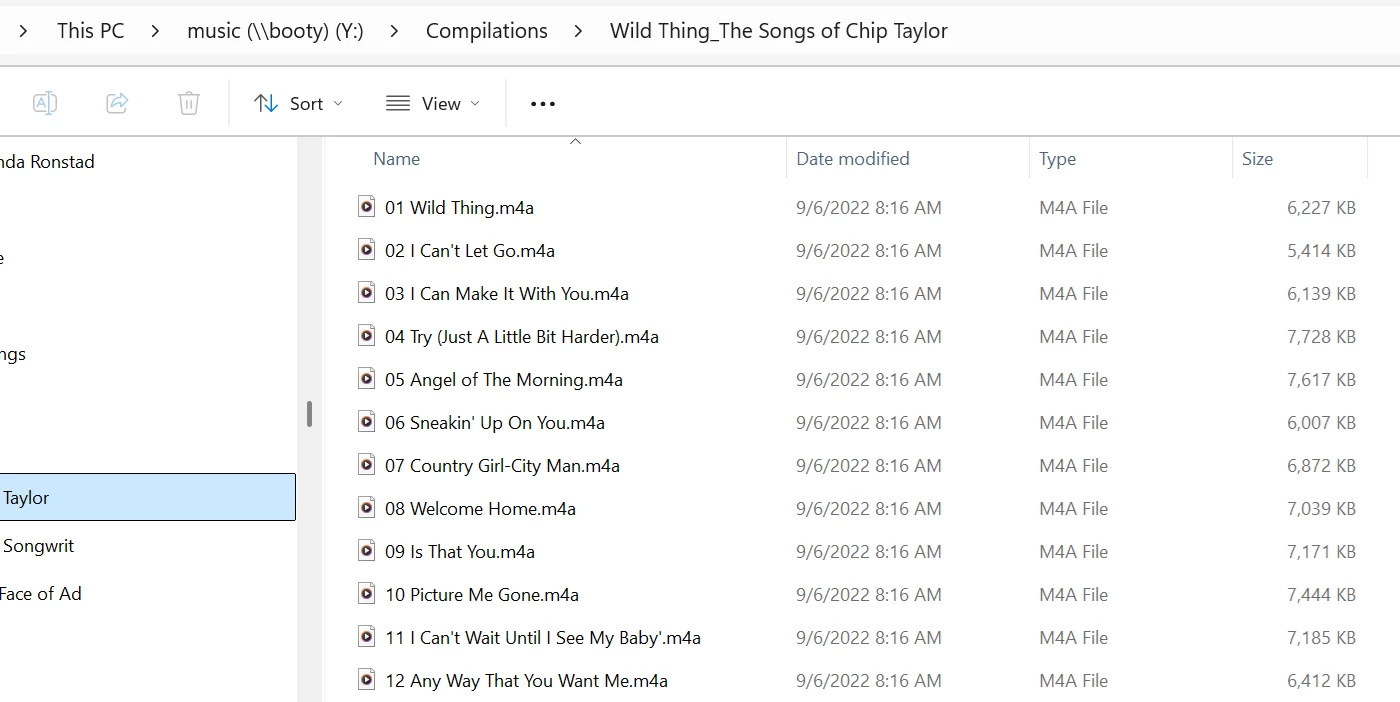
Task: Click the icon of 12 Any Way That You Want Me
Action: (x=367, y=680)
